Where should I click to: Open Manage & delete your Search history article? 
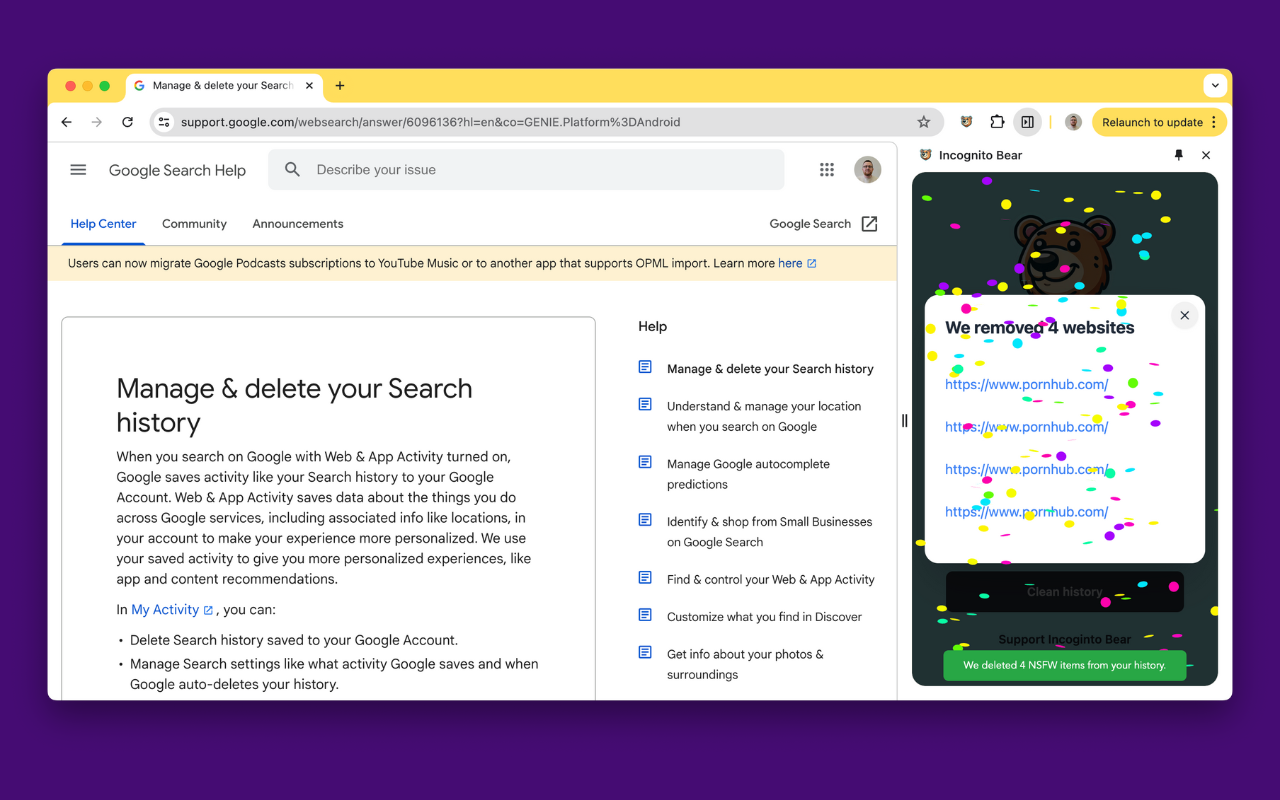tap(770, 369)
